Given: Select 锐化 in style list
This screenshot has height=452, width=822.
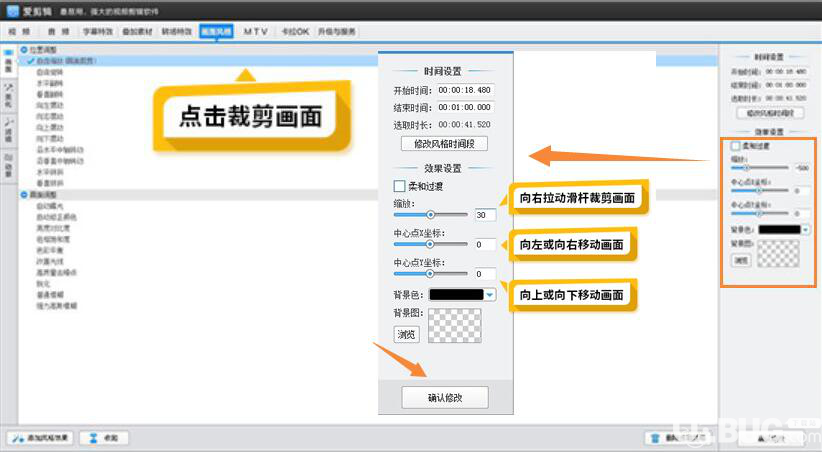Looking at the screenshot, I should [43, 284].
